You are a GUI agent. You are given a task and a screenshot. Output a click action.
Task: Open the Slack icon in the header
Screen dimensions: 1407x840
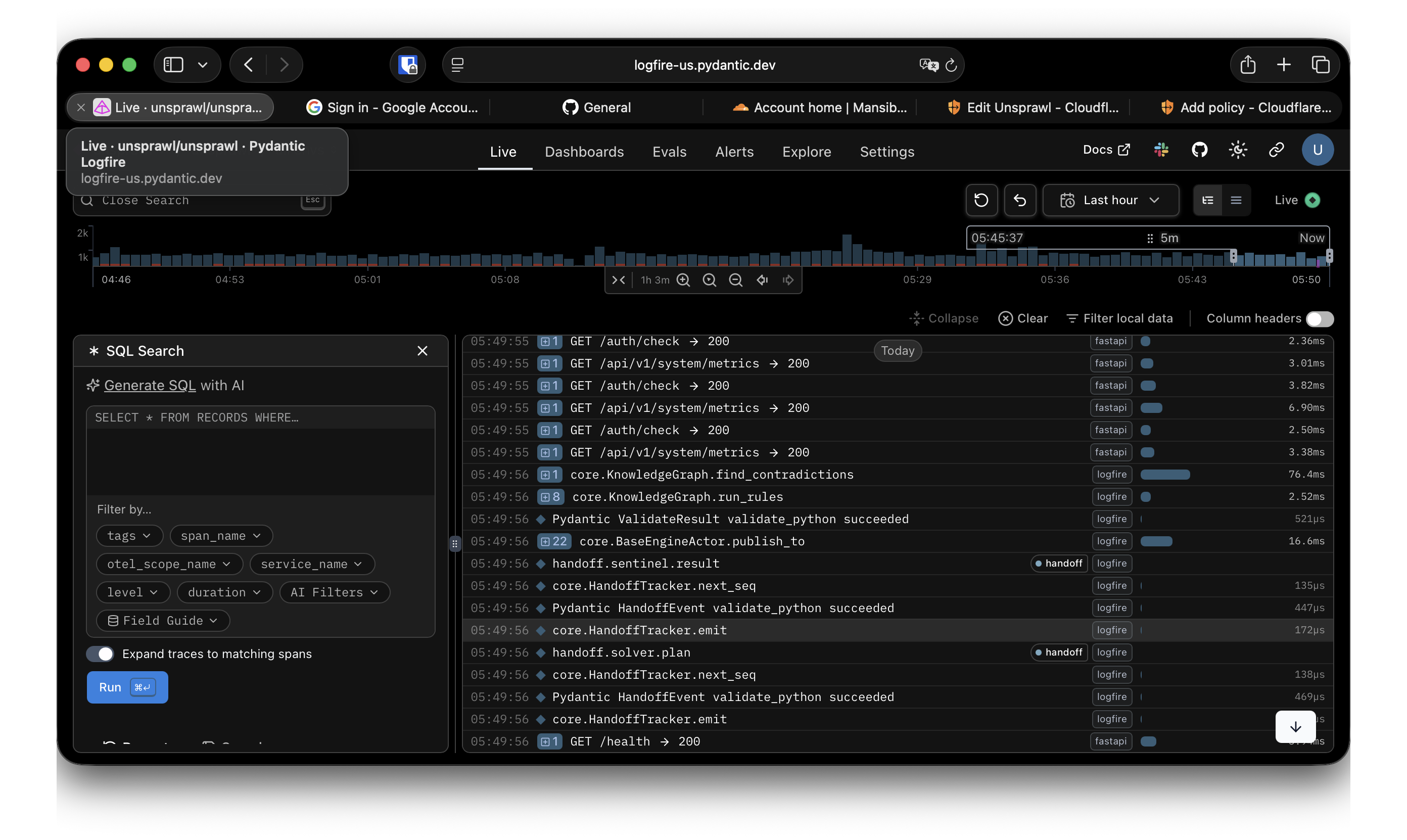tap(1161, 150)
